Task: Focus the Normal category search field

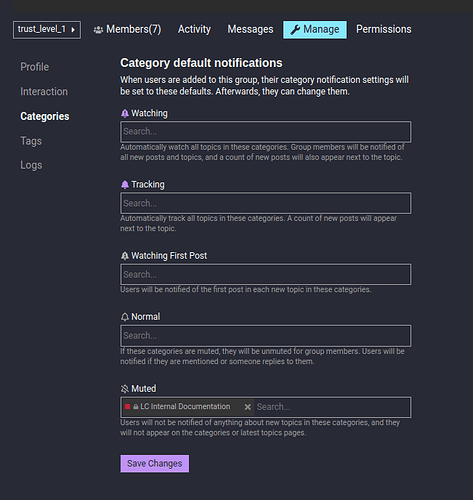Action: 266,336
